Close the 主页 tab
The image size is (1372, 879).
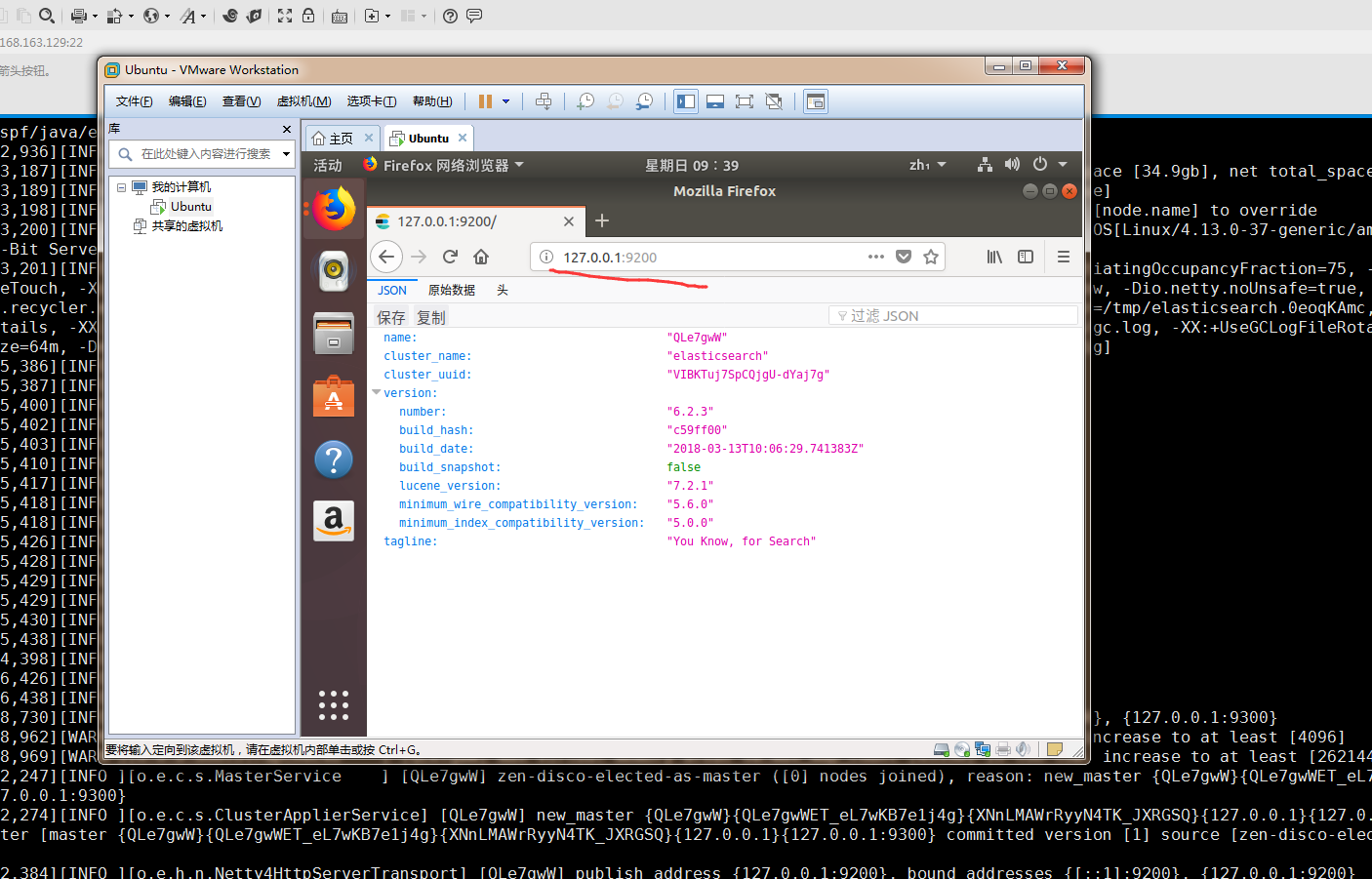pyautogui.click(x=369, y=138)
